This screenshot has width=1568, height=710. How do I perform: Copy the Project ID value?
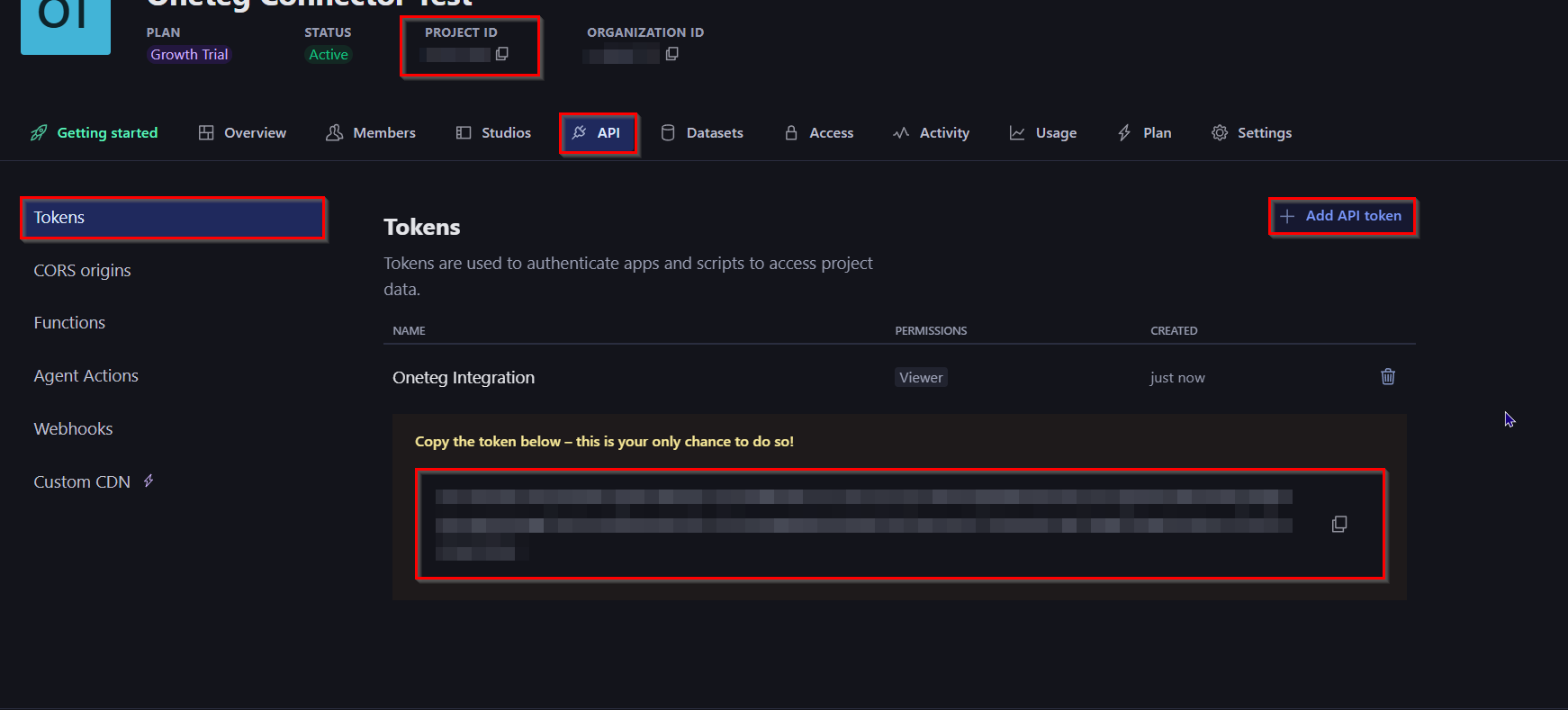tap(502, 54)
